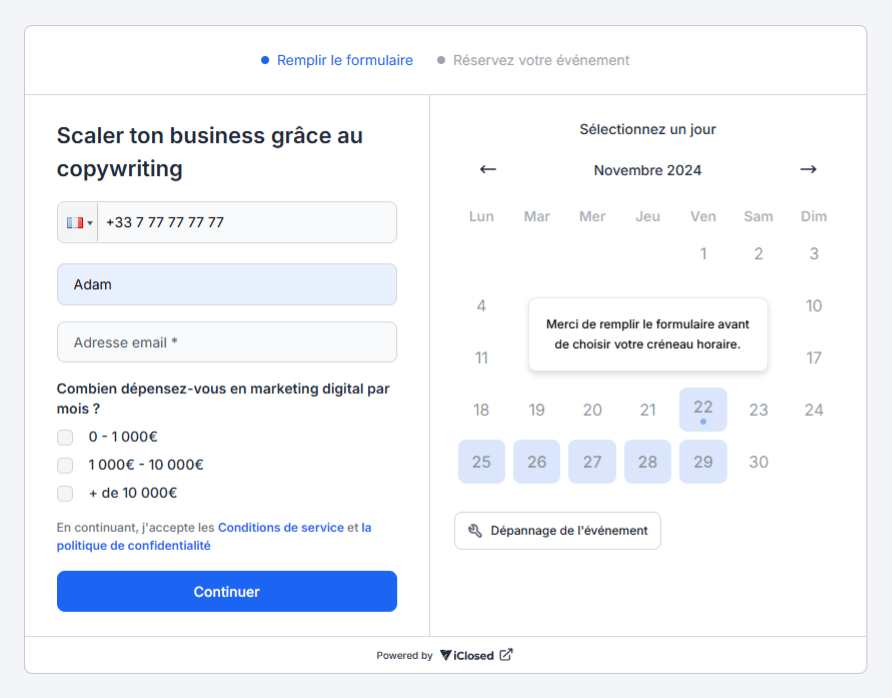Click the Adresse email input field
Image resolution: width=892 pixels, height=698 pixels.
(227, 342)
